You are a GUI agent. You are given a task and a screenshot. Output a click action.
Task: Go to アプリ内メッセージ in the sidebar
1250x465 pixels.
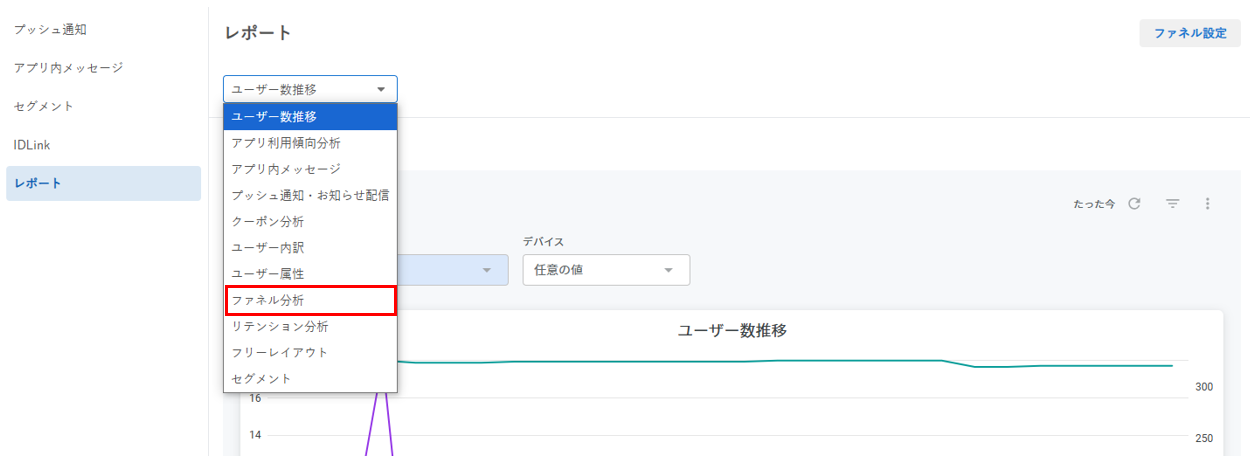[x=104, y=67]
